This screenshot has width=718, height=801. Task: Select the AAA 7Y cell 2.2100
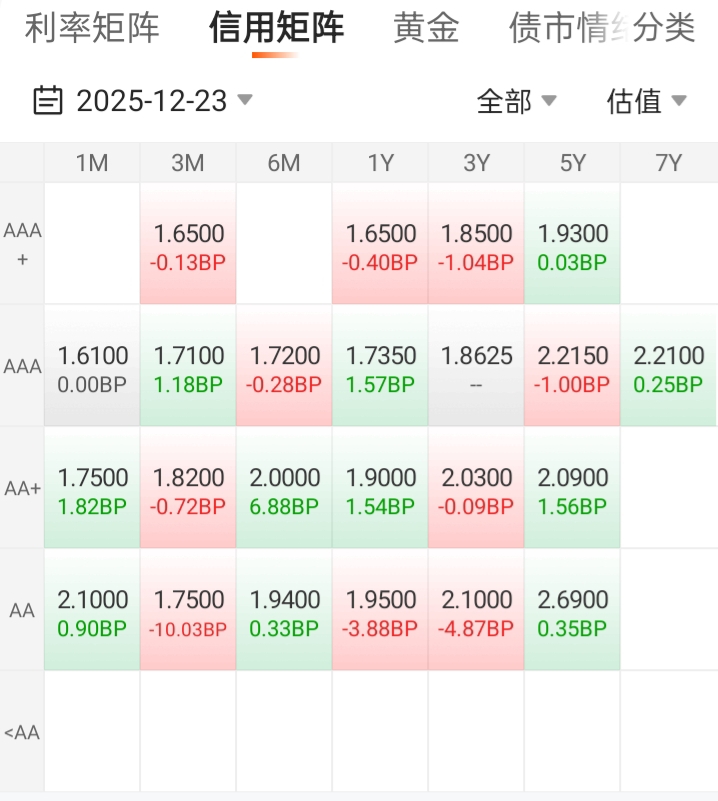click(669, 367)
